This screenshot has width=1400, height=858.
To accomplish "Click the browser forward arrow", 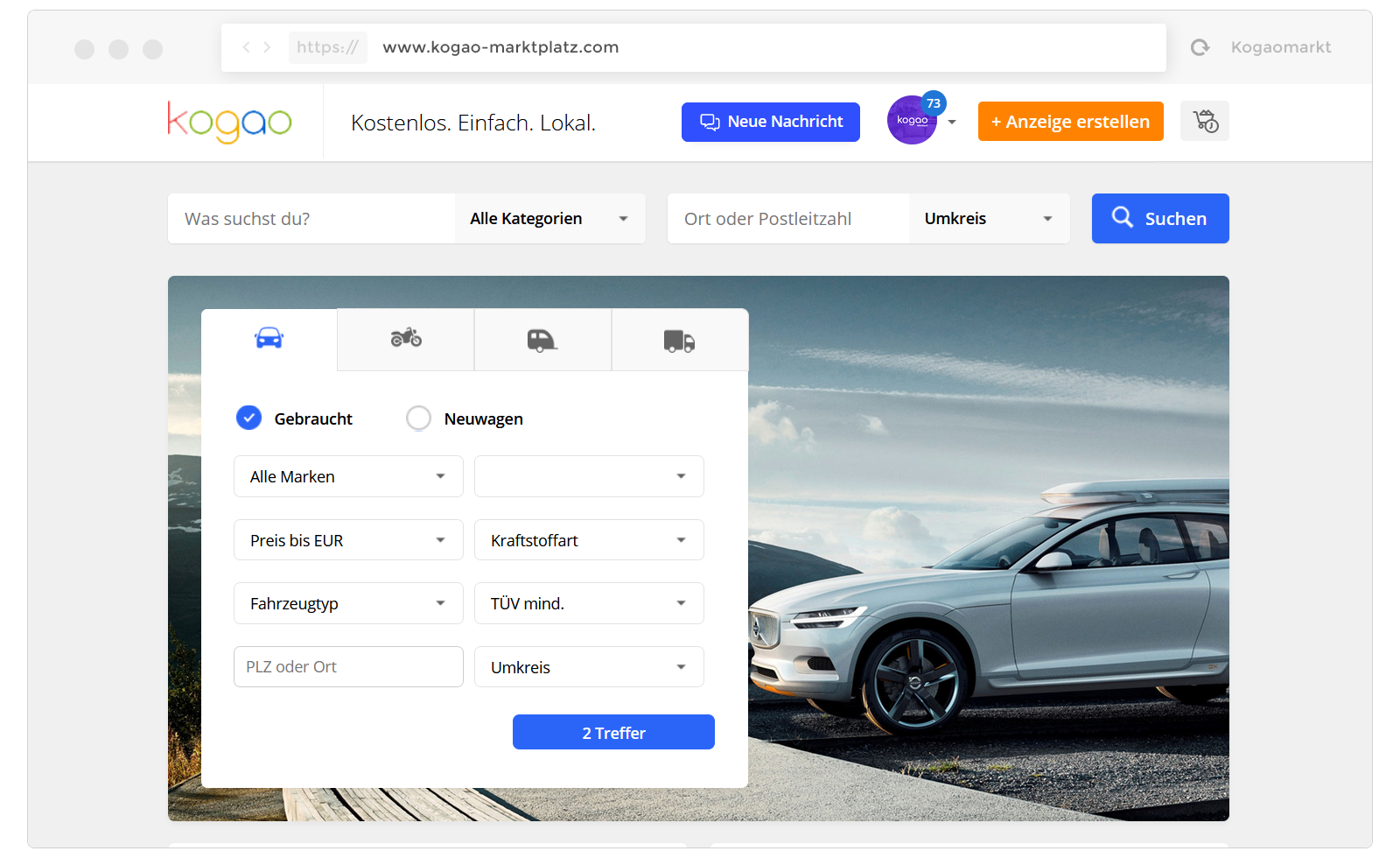I will [267, 47].
